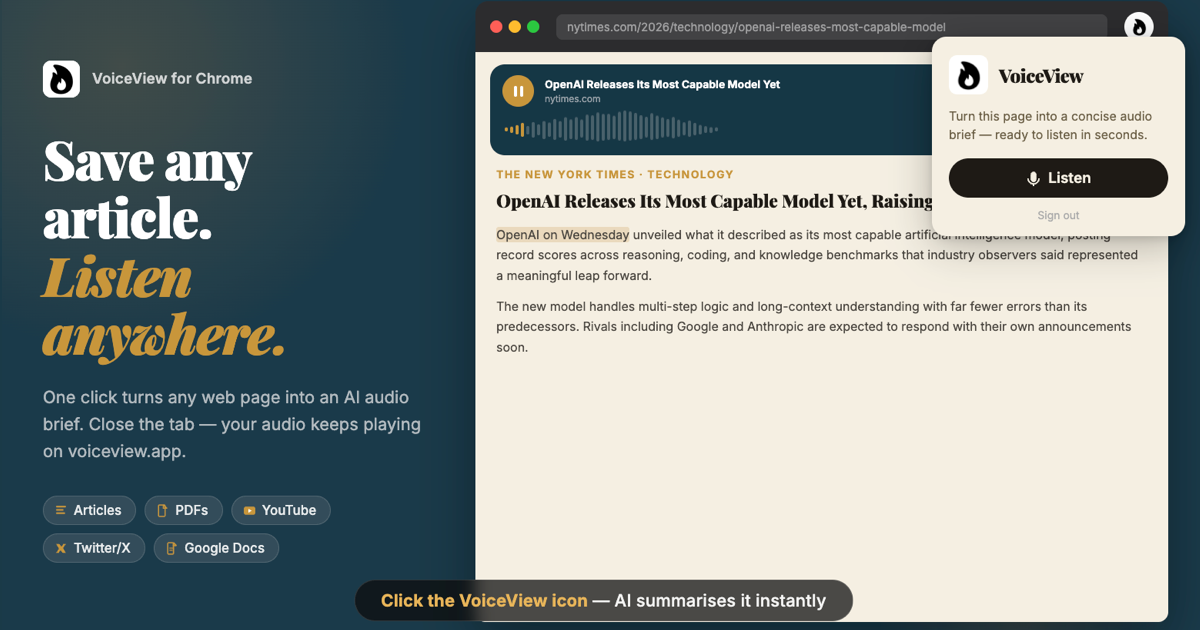Click the highlighted text 'OpenAI on Wednesday'
The width and height of the screenshot is (1200, 630).
(x=562, y=234)
